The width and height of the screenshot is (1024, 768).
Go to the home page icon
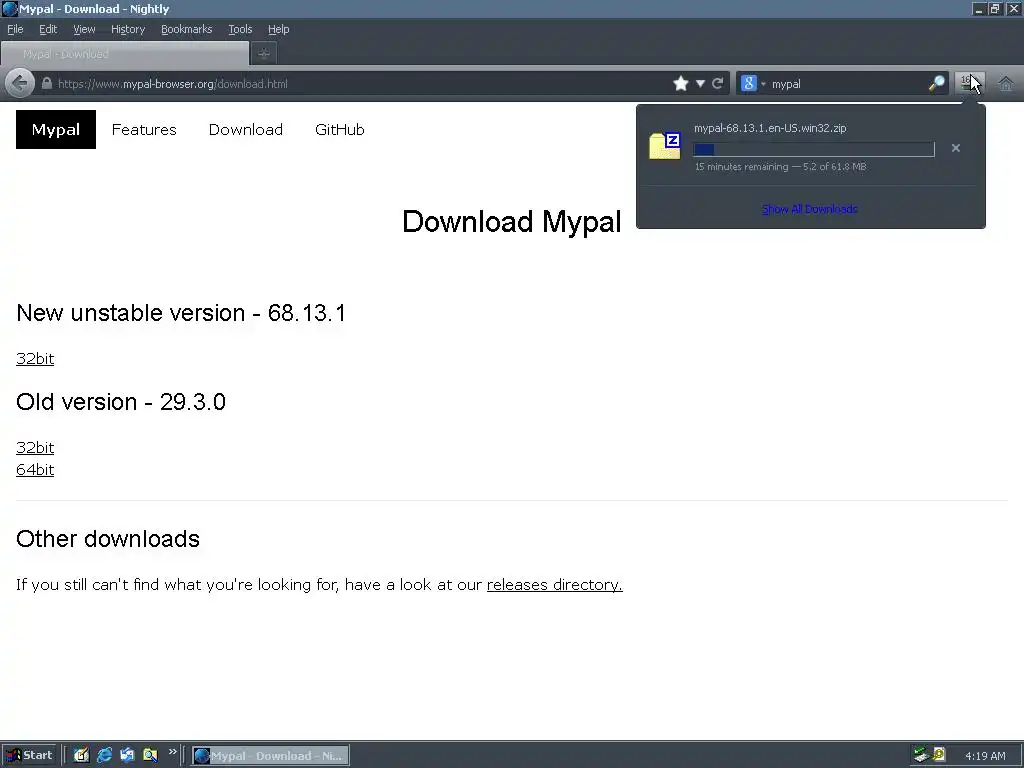[1006, 84]
